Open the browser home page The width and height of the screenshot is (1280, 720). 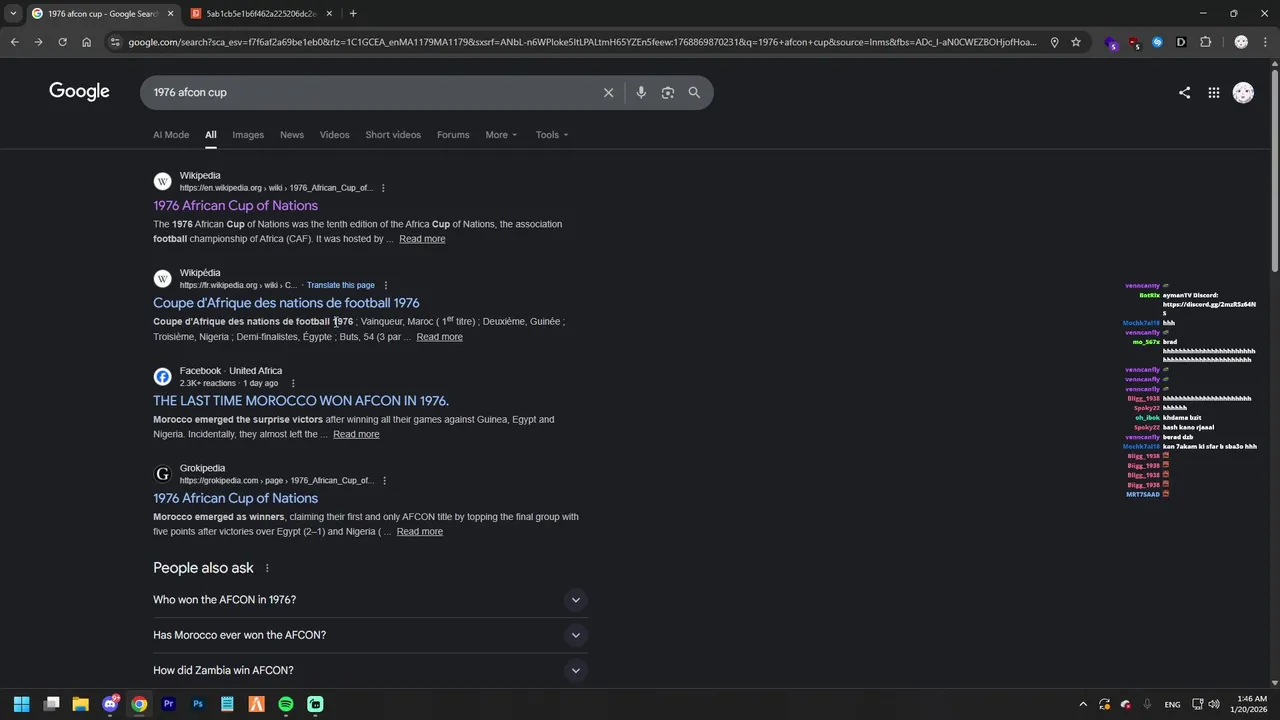click(86, 42)
